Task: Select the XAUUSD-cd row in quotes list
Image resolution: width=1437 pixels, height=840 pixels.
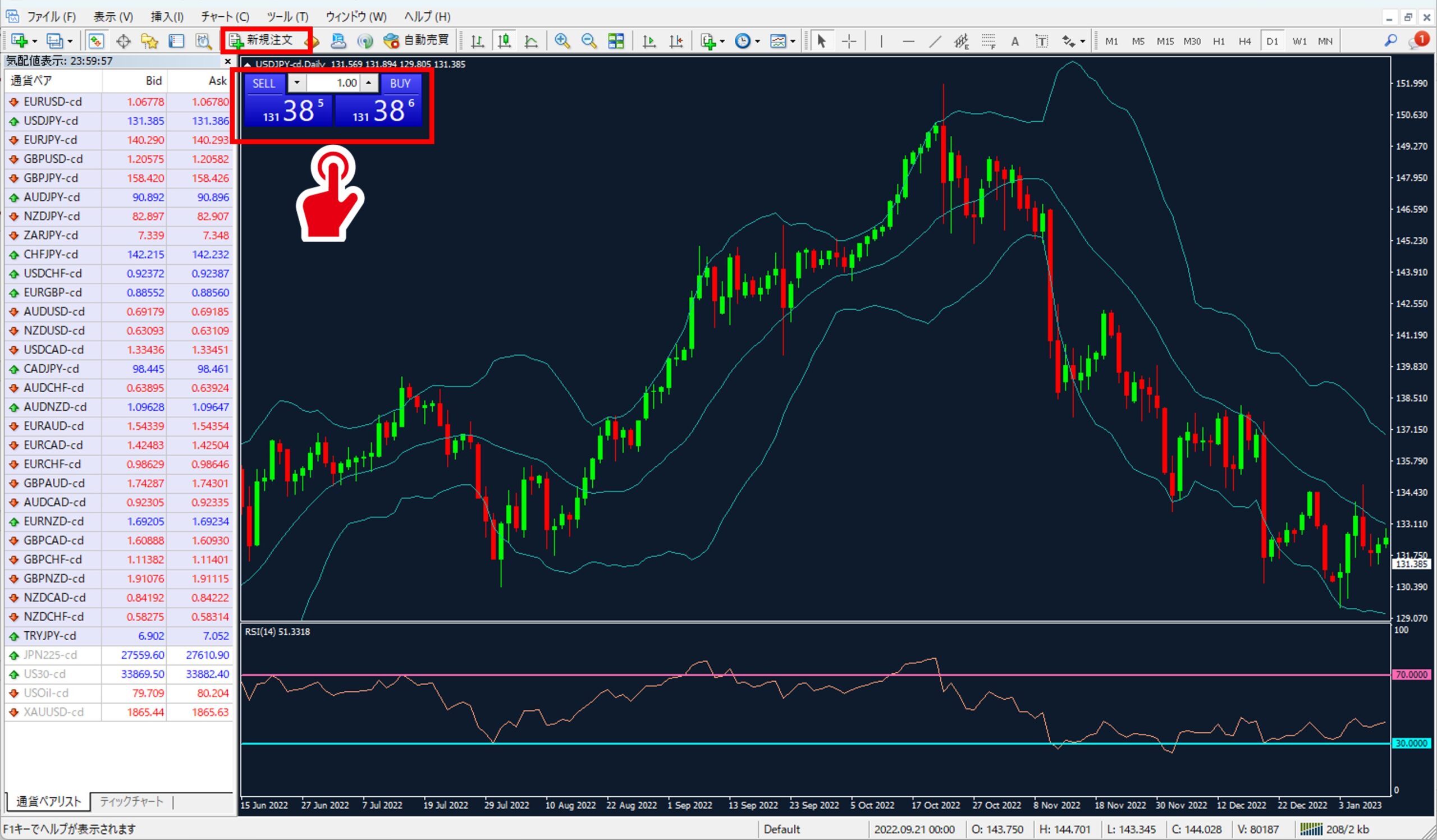Action: pos(53,712)
